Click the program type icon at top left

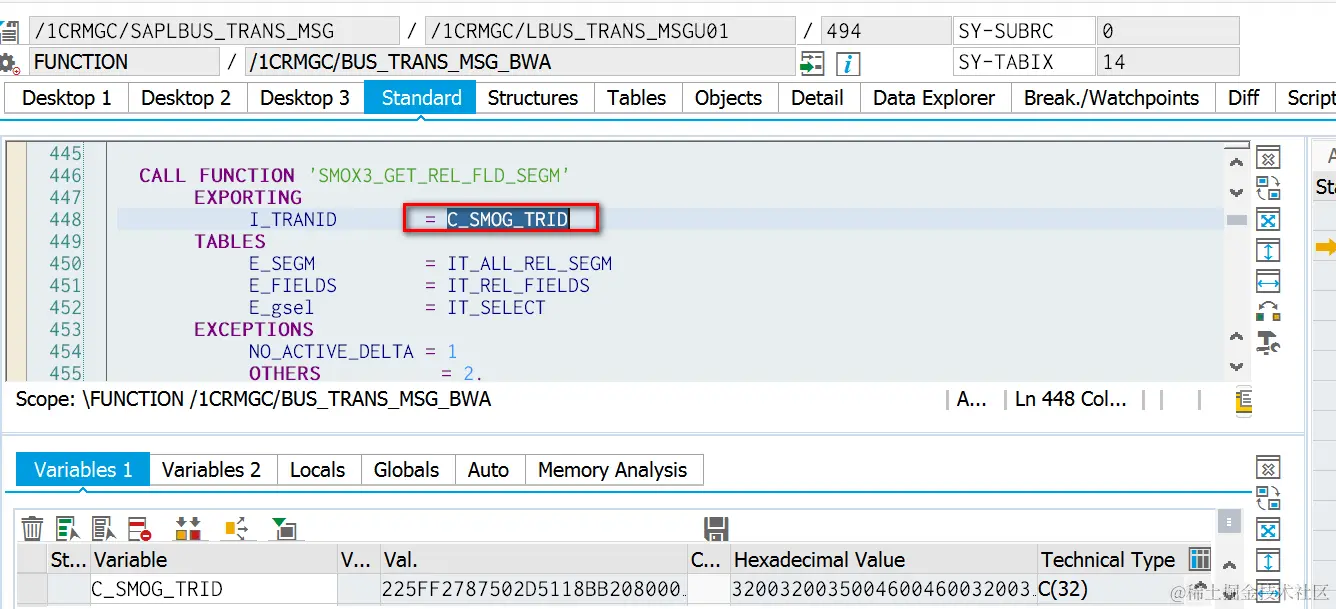(9, 31)
